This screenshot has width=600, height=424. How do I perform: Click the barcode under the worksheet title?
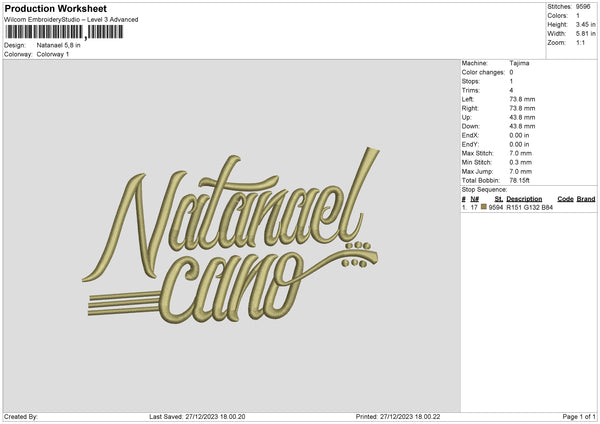point(64,32)
